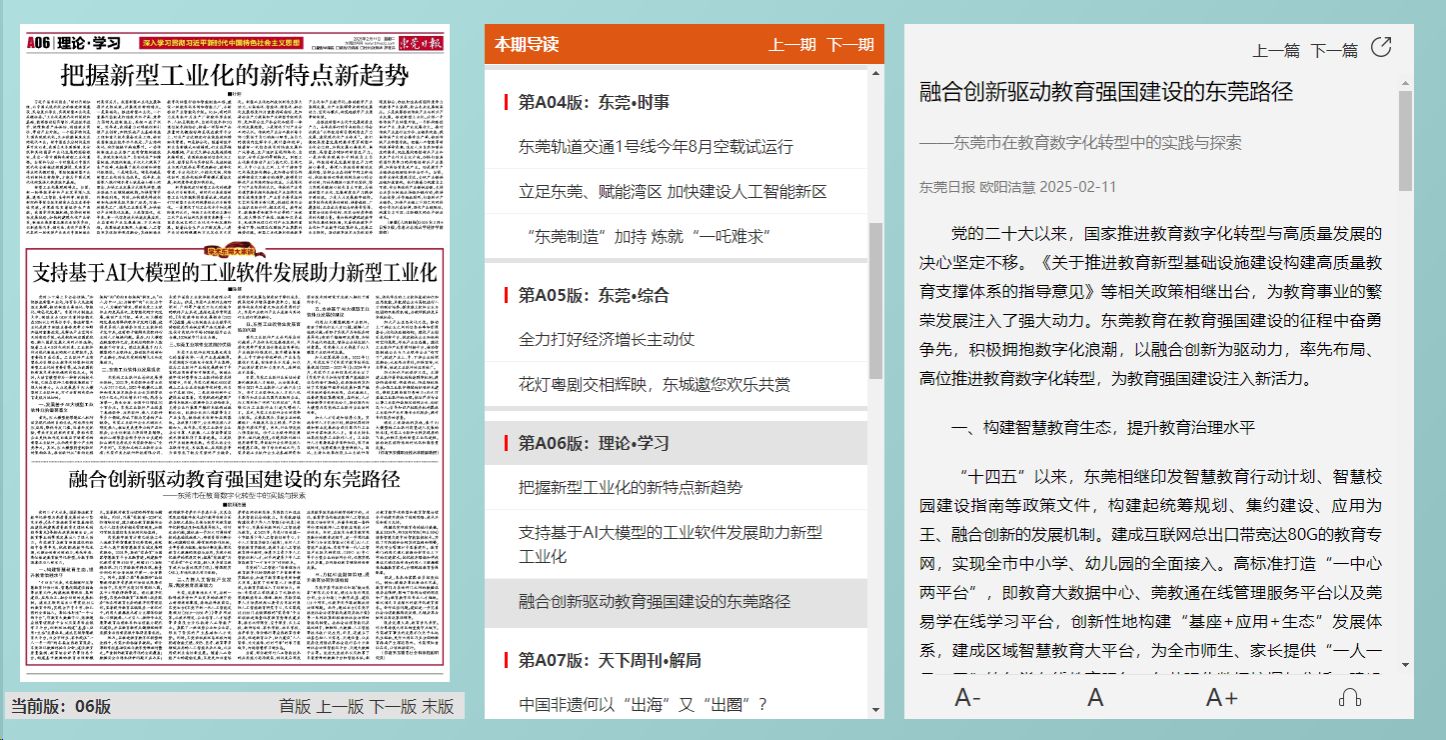Viewport: 1446px width, 740px height.
Task: Click AI大模型 headline on newspaper page image
Action: coord(234,272)
